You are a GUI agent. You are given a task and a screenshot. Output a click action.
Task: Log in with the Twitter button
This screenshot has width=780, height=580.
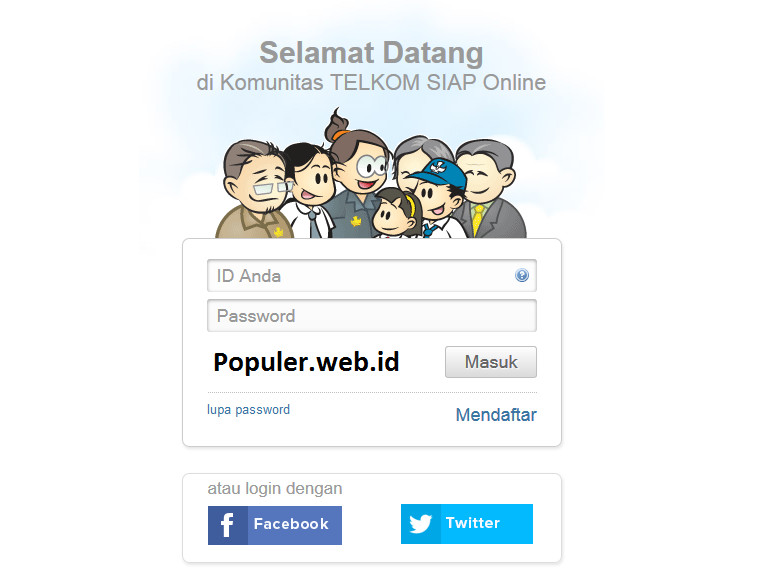467,524
